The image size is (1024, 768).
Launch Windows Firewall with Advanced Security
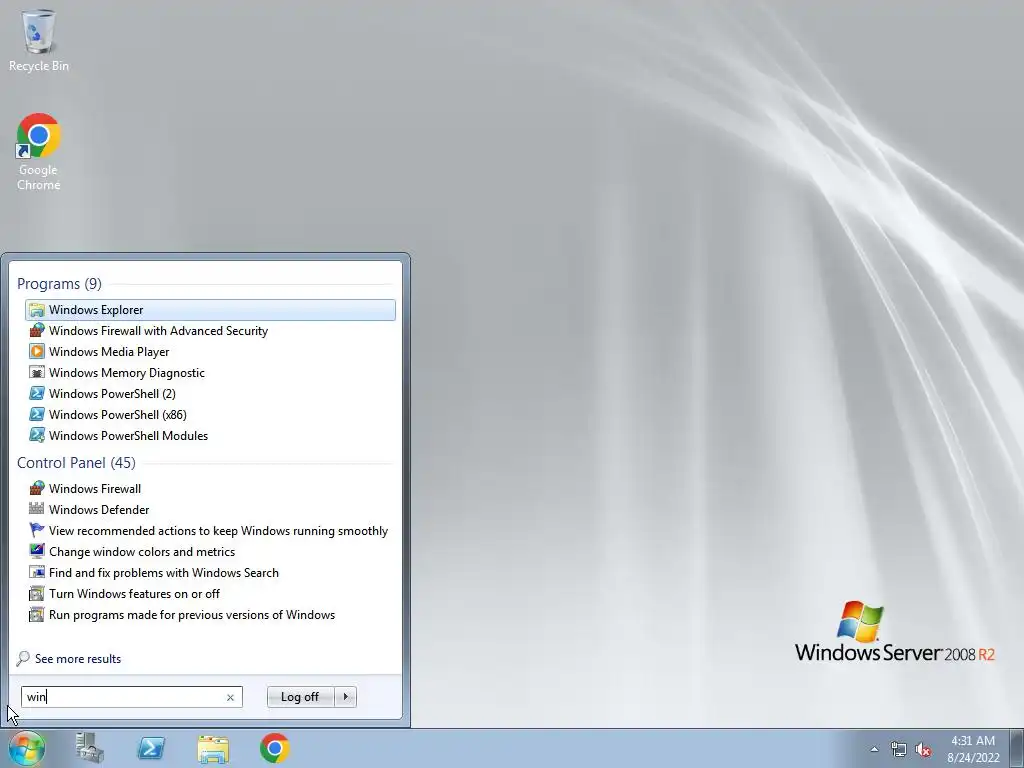coord(210,330)
